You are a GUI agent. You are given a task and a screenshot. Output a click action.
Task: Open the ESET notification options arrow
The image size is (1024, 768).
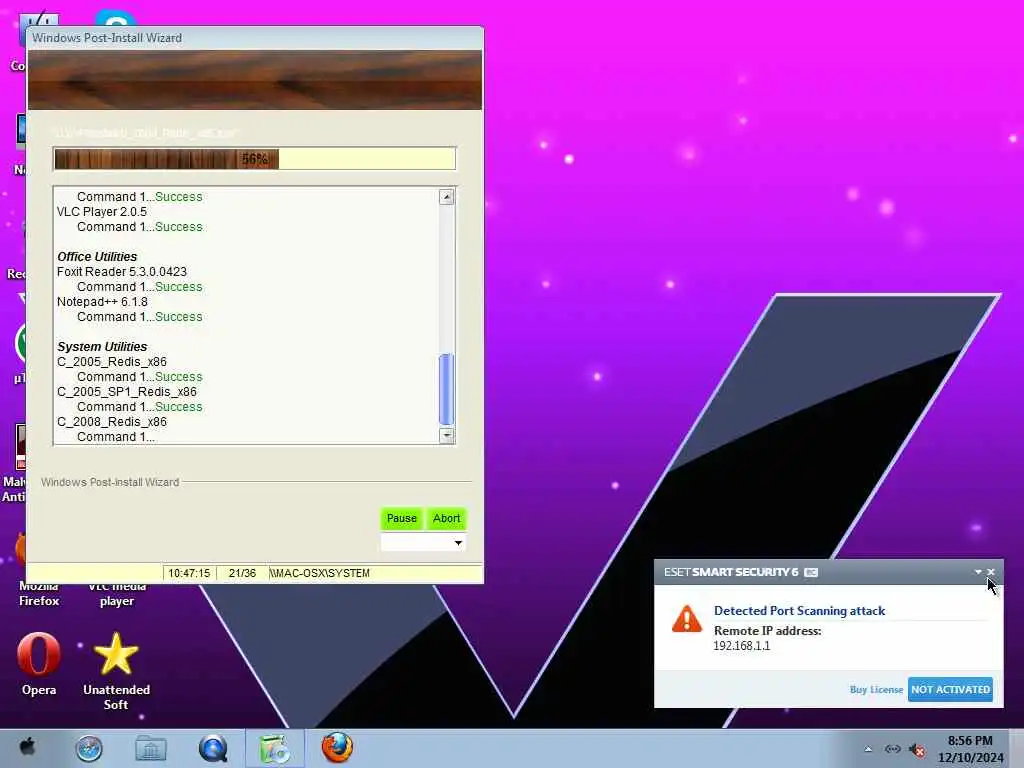pyautogui.click(x=978, y=571)
